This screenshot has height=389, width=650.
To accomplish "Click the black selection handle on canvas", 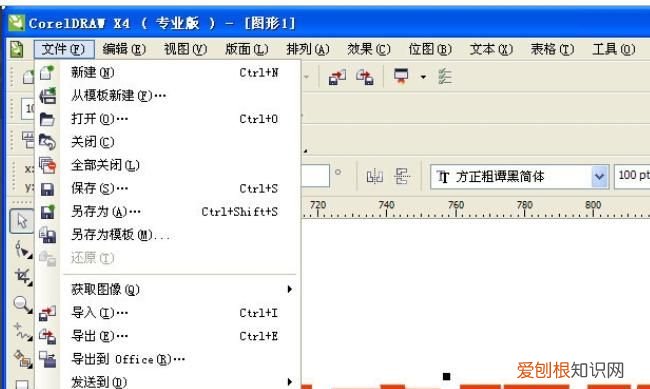I will click(x=446, y=377).
